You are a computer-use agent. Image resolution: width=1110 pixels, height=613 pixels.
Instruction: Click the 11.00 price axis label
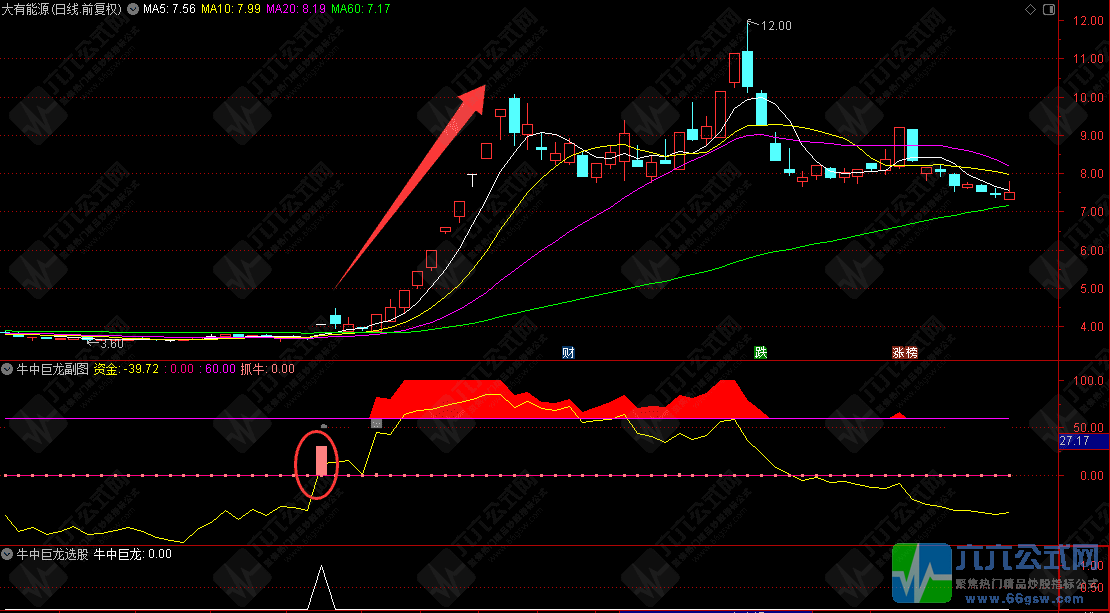(x=1088, y=59)
